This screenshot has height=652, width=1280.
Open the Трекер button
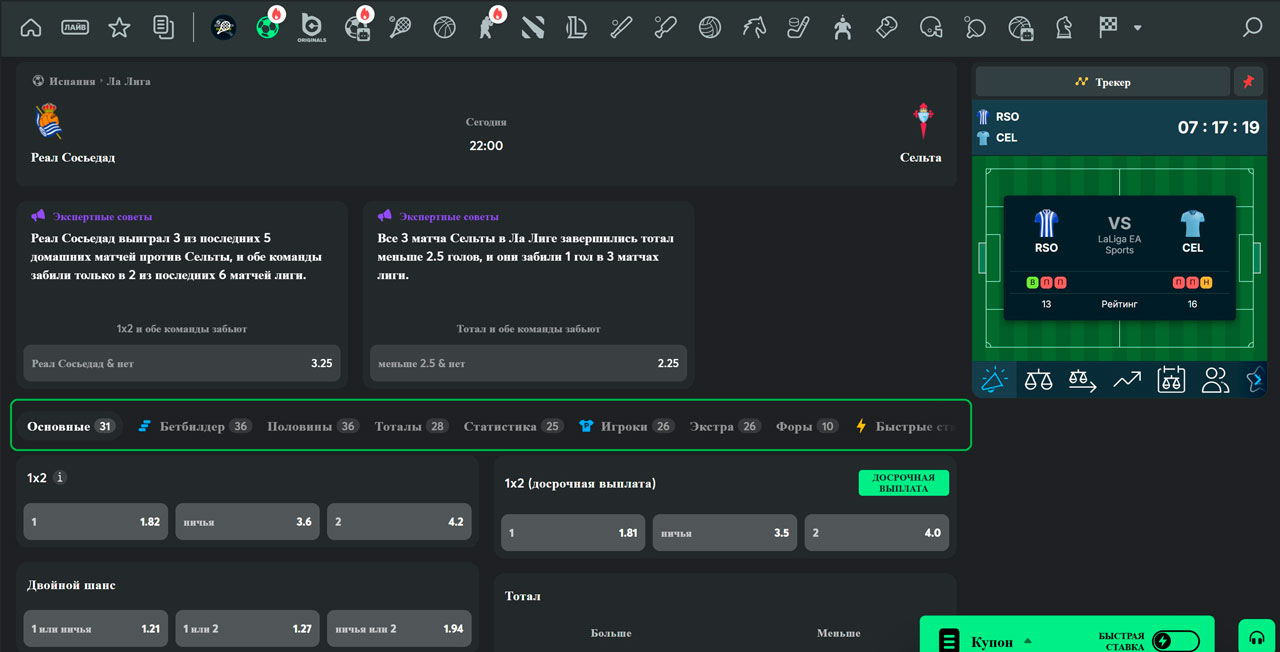(1103, 82)
